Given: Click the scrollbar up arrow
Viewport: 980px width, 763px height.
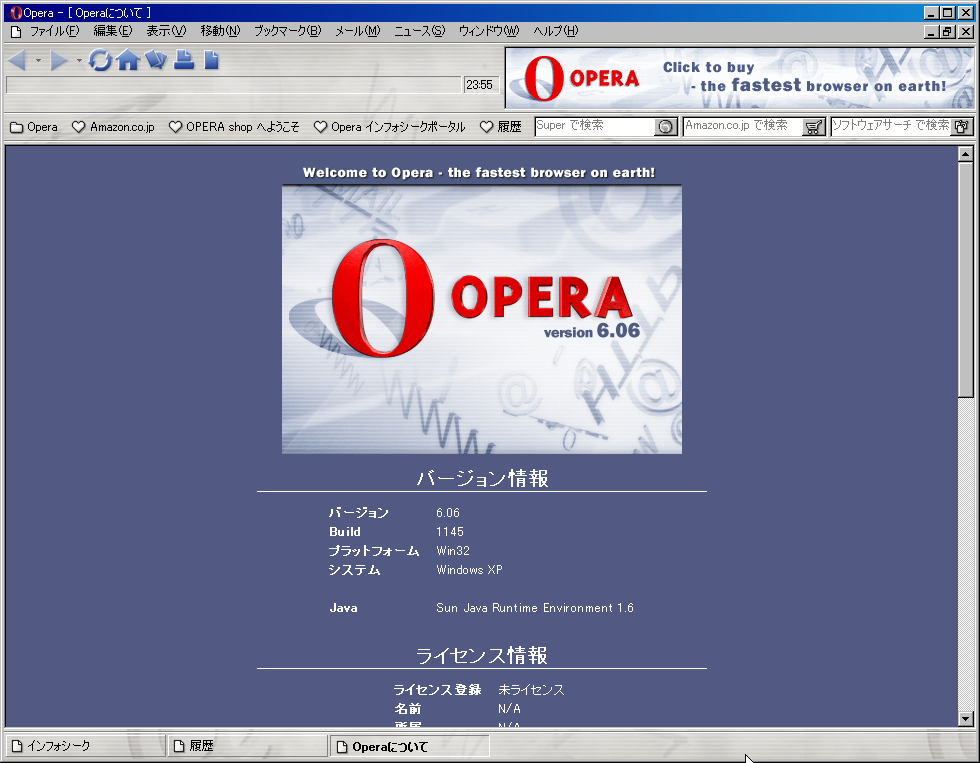Looking at the screenshot, I should click(x=966, y=154).
